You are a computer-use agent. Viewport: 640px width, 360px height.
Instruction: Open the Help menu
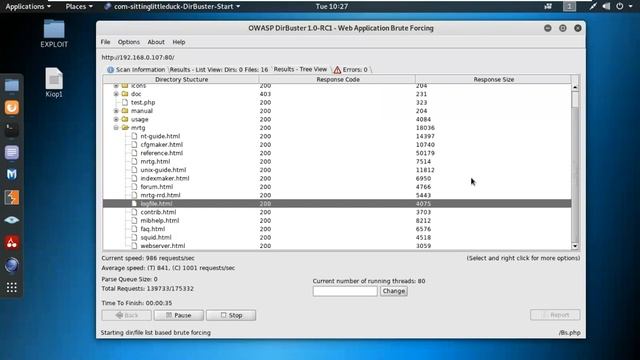coord(179,42)
